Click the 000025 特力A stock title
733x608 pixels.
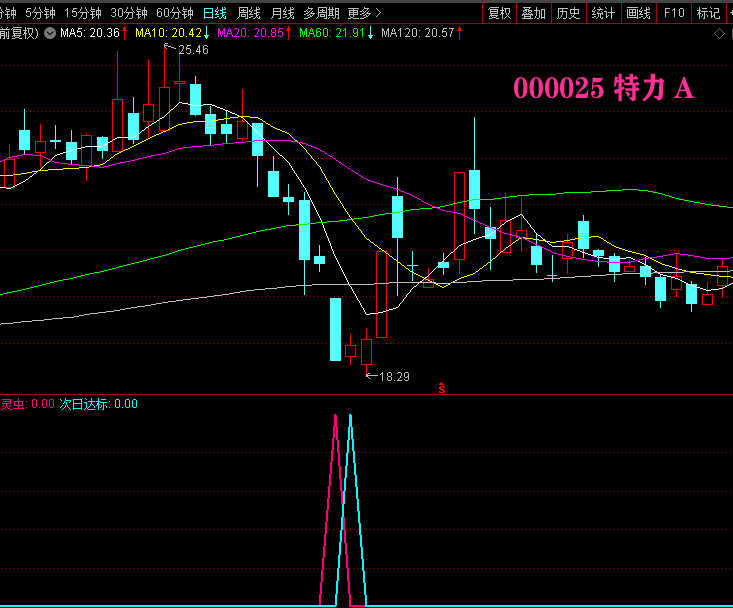pos(604,88)
